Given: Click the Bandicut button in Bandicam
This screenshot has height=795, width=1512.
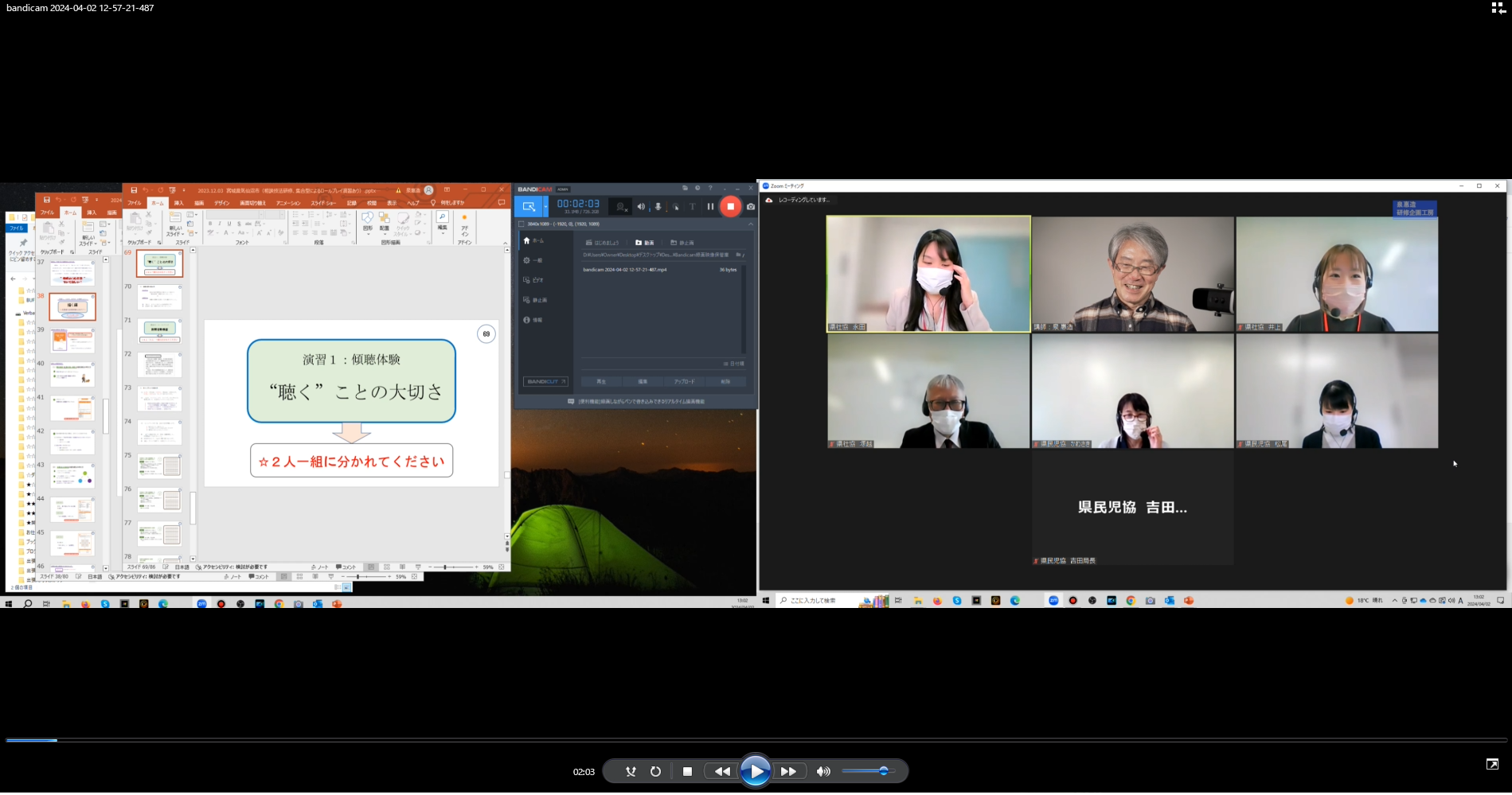Looking at the screenshot, I should pos(545,382).
